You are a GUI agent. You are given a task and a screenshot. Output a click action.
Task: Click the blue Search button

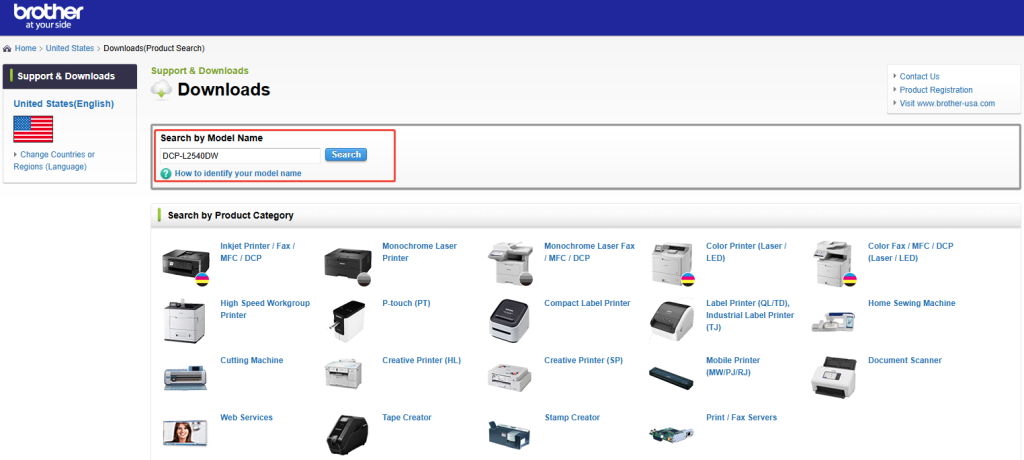[x=346, y=155]
